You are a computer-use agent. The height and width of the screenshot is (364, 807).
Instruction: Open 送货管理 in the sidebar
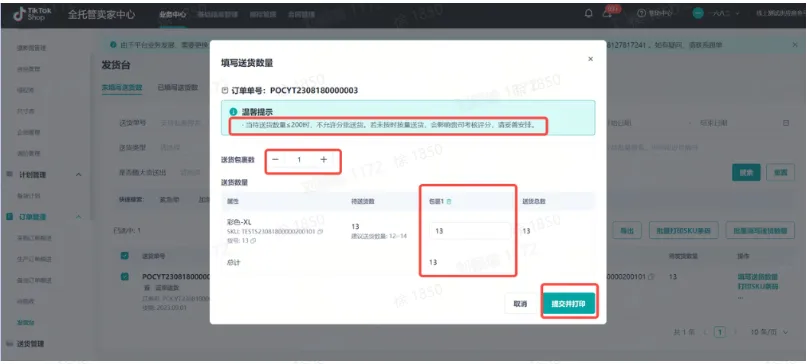point(30,344)
